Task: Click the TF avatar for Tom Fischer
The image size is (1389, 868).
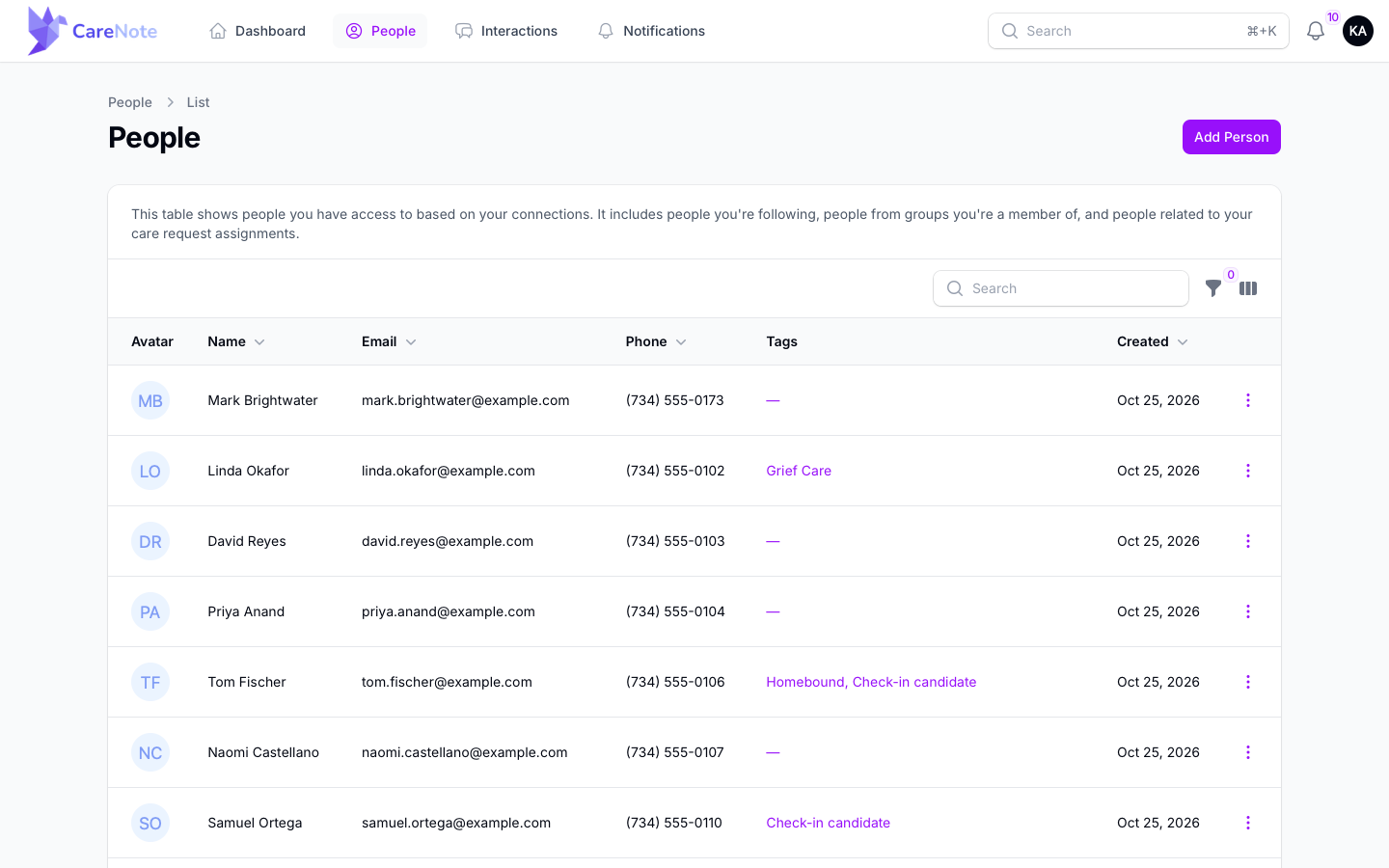Action: pos(150,682)
